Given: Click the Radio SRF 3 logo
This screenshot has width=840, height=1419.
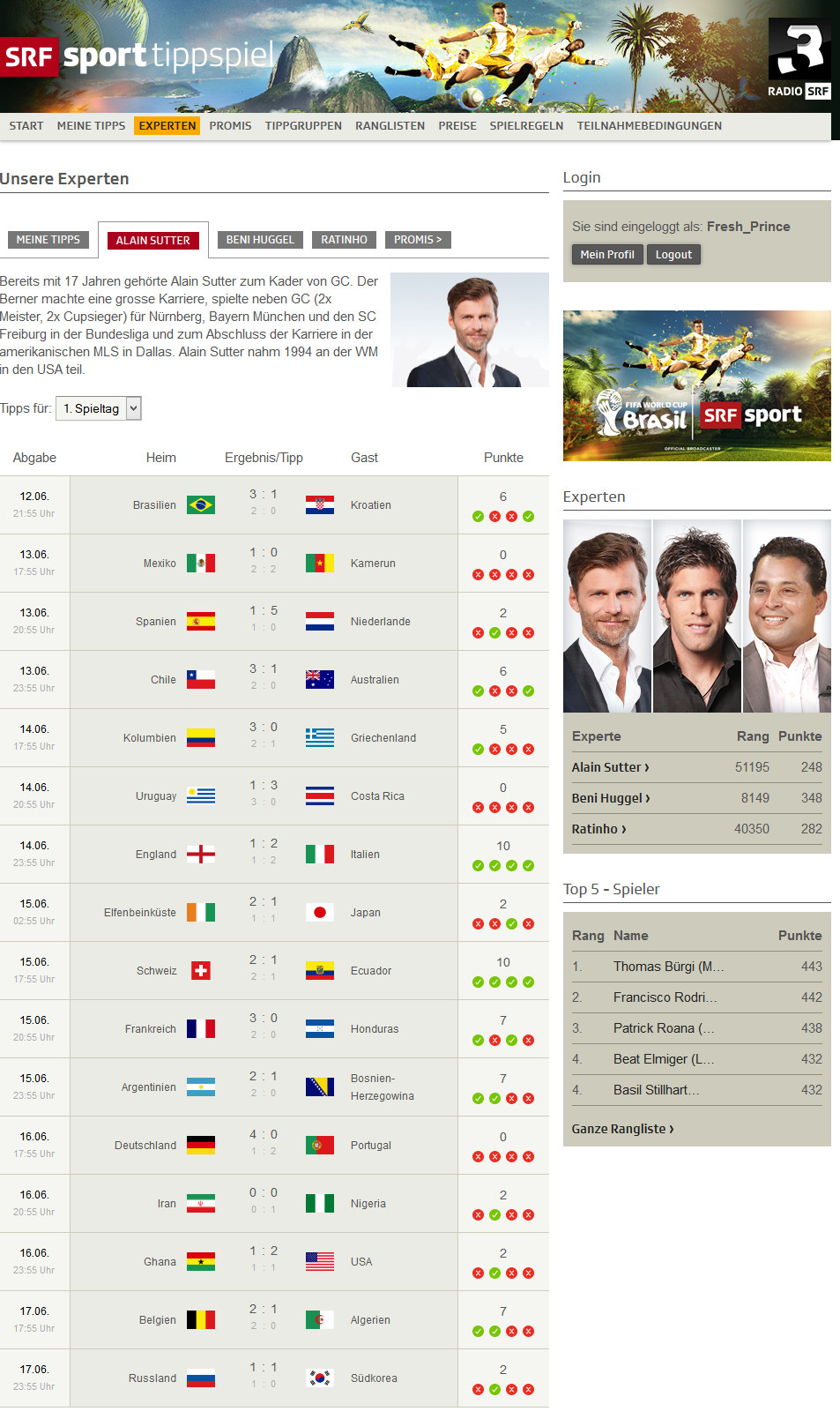Looking at the screenshot, I should (x=799, y=59).
